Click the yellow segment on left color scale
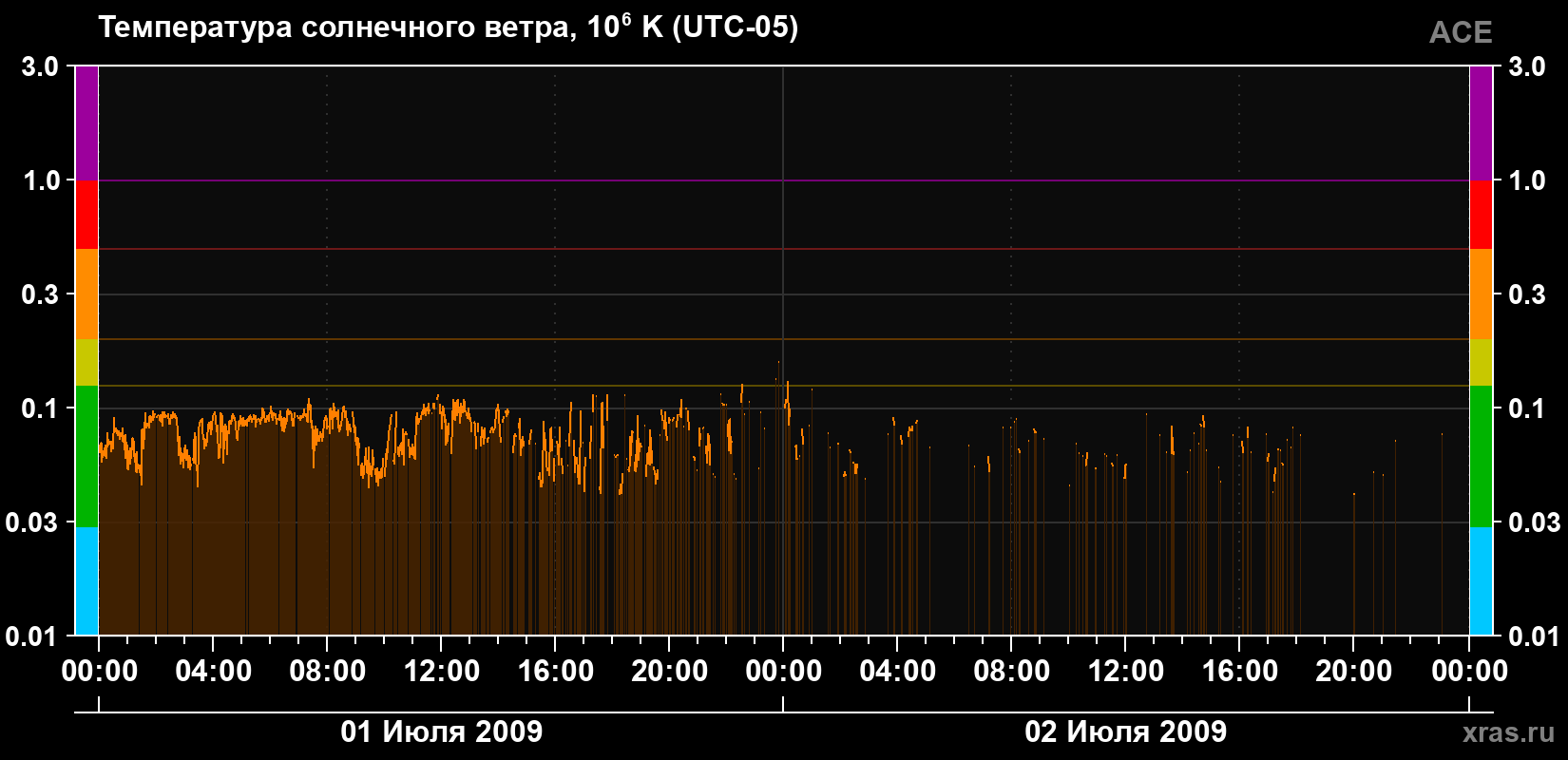 [x=86, y=363]
